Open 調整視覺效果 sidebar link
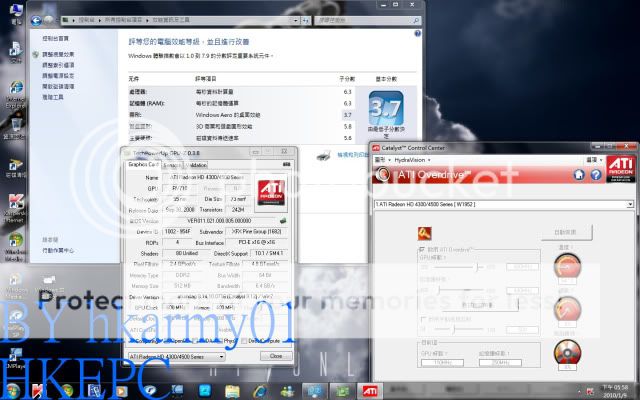This screenshot has height=400, width=640. tap(58, 54)
